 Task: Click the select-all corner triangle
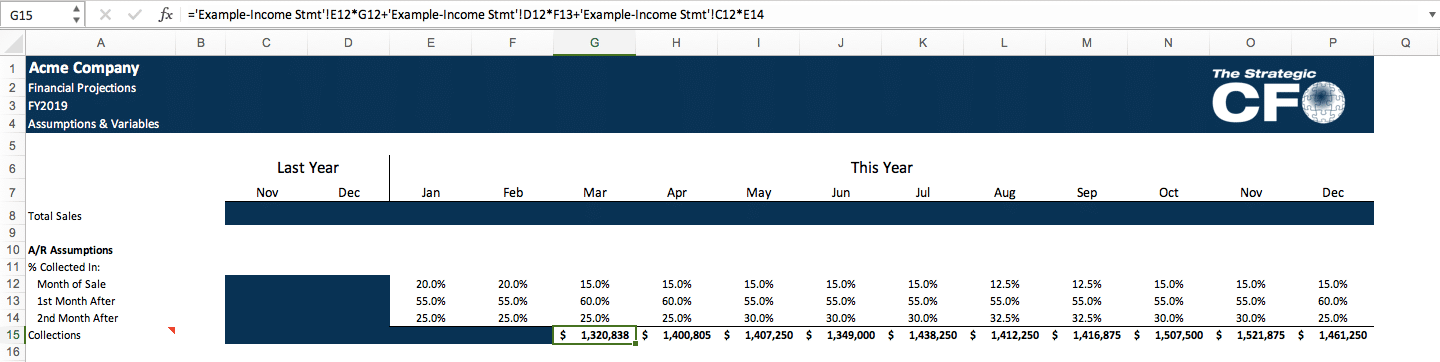(x=11, y=44)
